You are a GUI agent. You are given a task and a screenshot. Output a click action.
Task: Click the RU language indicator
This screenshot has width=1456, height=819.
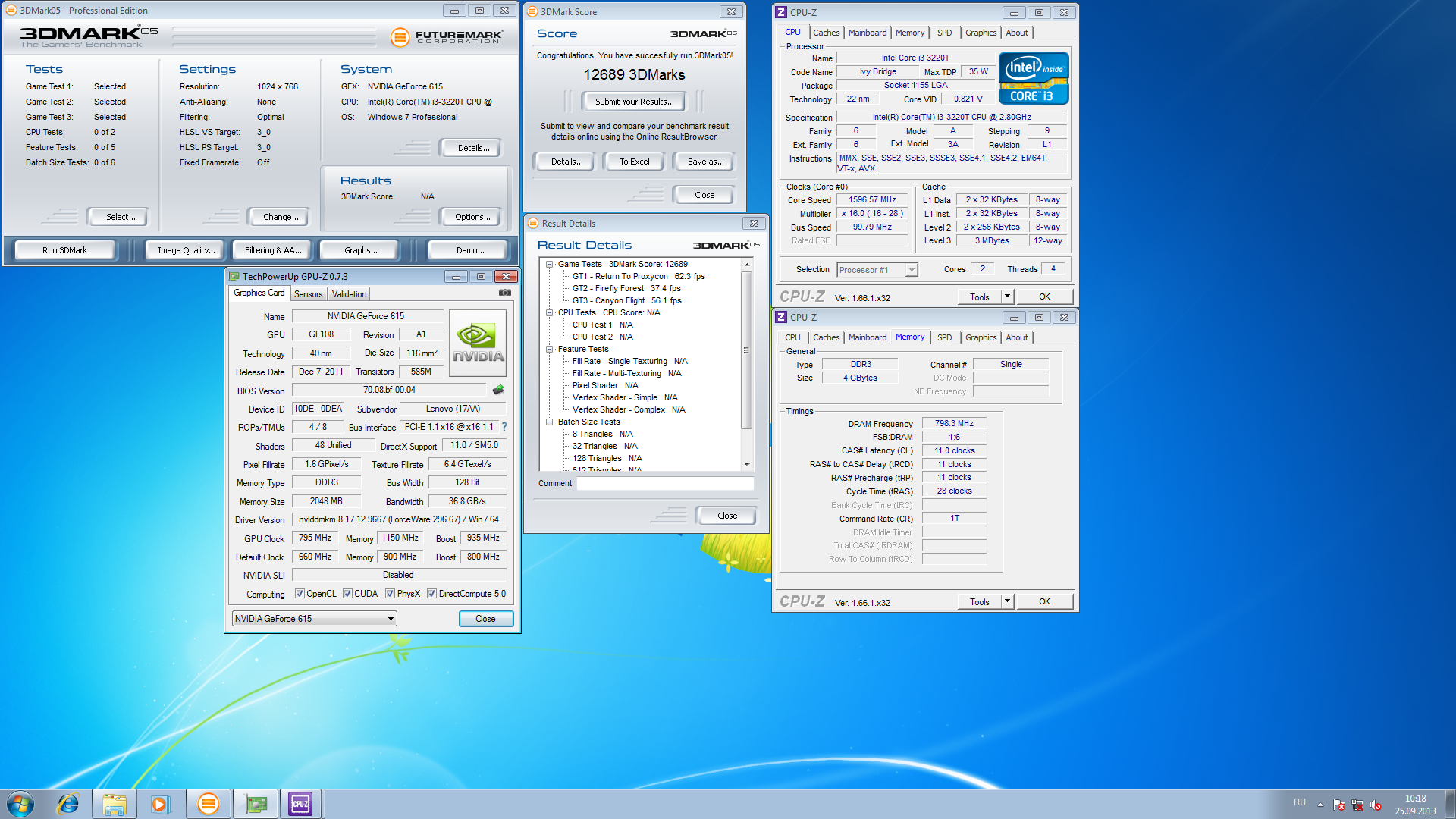pyautogui.click(x=1300, y=802)
